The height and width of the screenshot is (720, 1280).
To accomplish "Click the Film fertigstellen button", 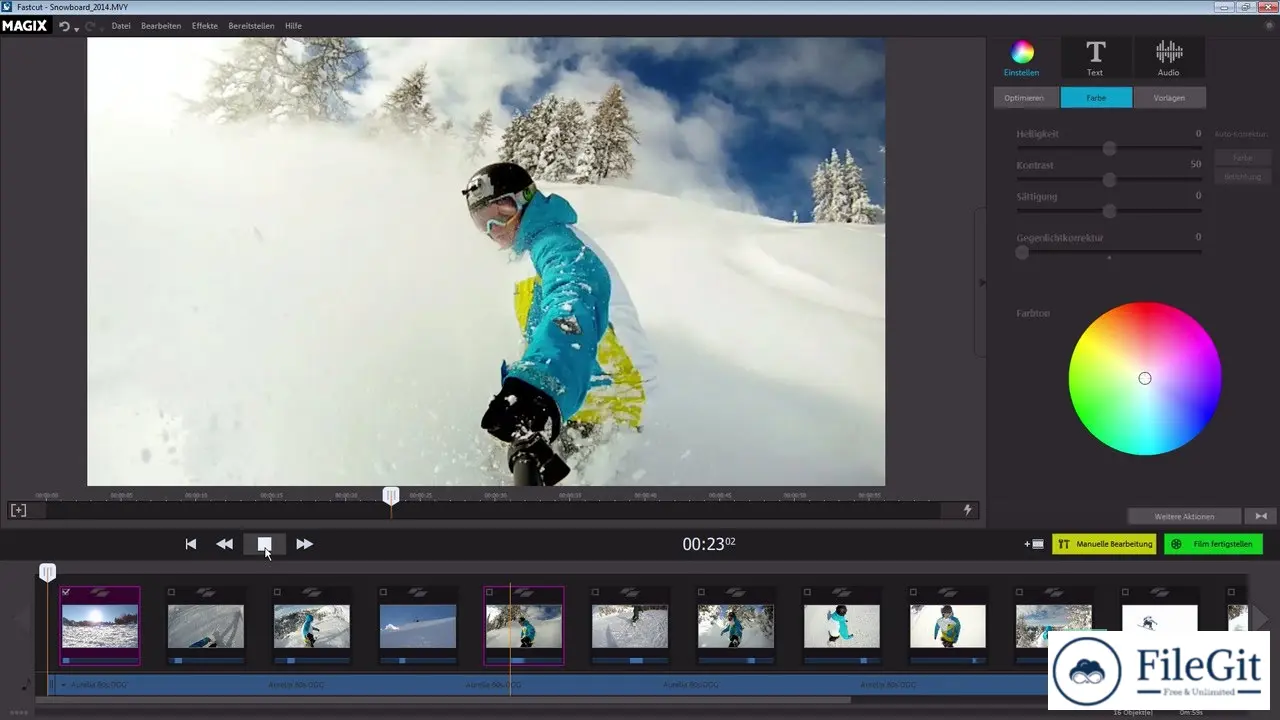I will 1213,544.
